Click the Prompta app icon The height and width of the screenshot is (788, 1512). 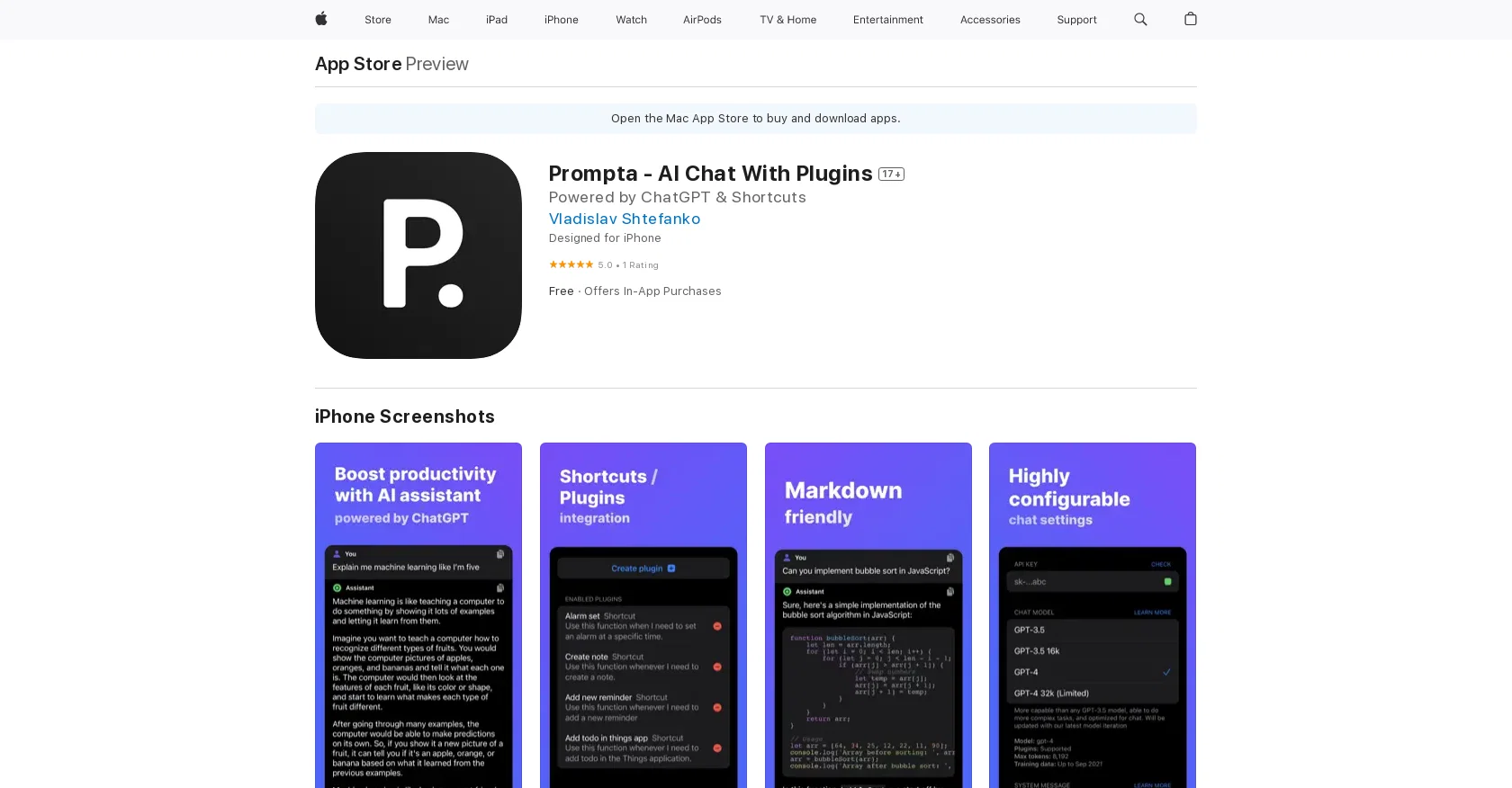coord(418,255)
